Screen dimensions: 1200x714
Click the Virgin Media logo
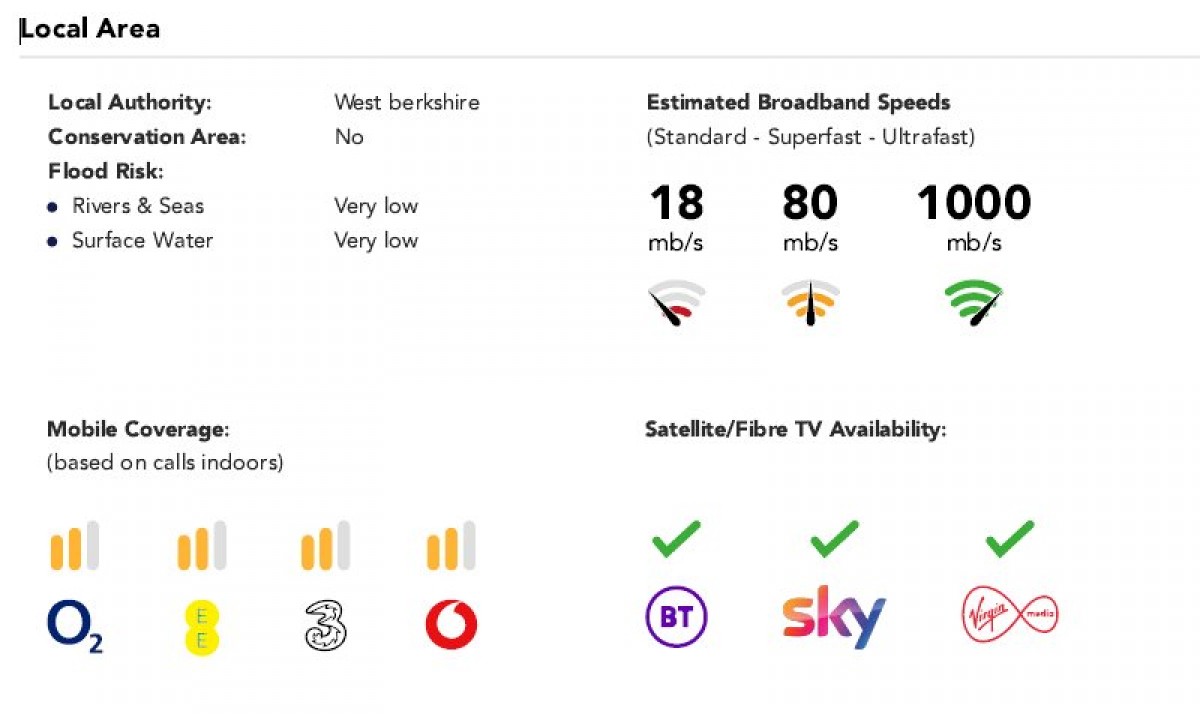pyautogui.click(x=1009, y=614)
